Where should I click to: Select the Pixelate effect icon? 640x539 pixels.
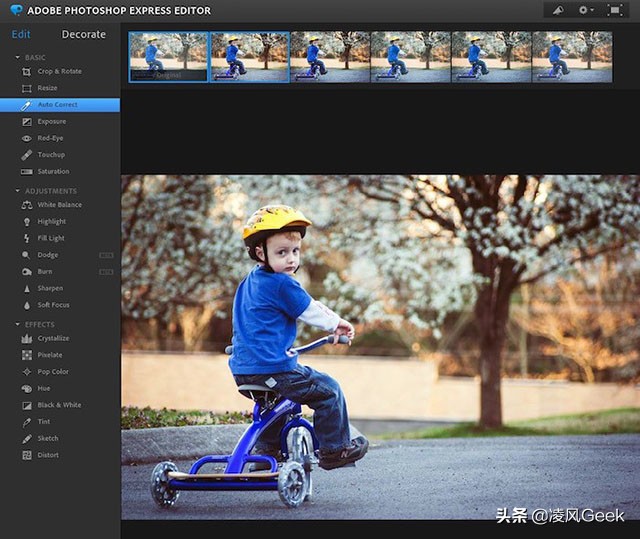click(x=27, y=355)
